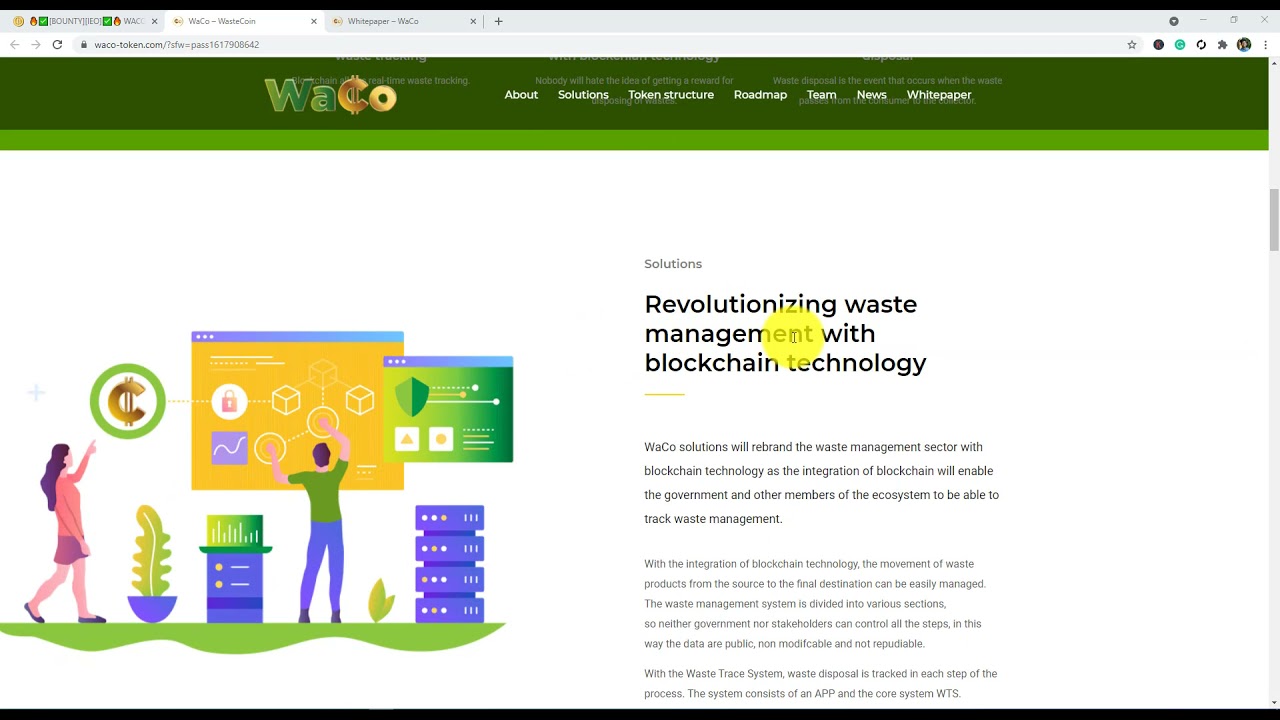
Task: Bookmark this page with the star
Action: coord(1132,45)
